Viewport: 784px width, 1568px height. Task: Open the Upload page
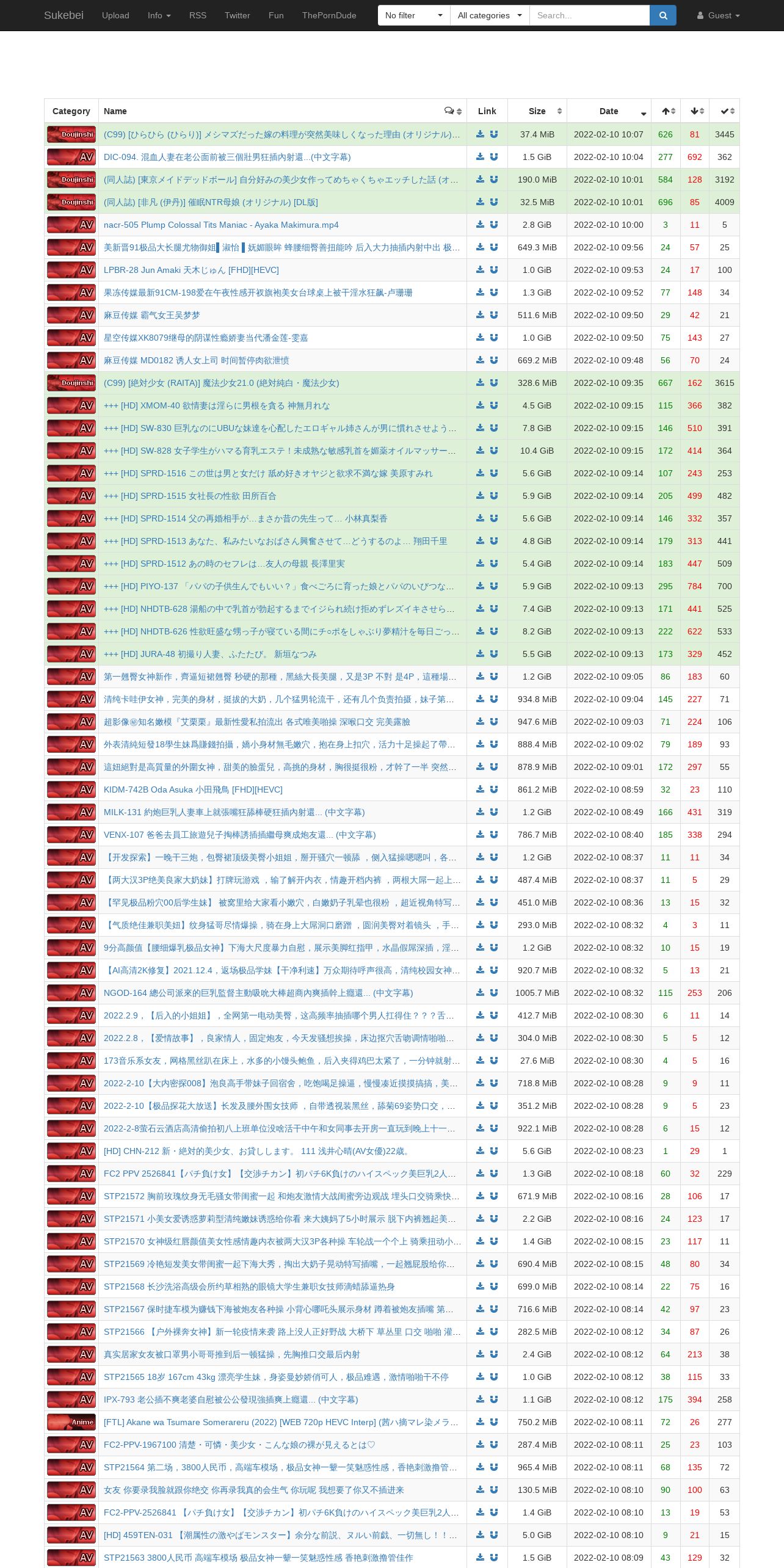[115, 15]
